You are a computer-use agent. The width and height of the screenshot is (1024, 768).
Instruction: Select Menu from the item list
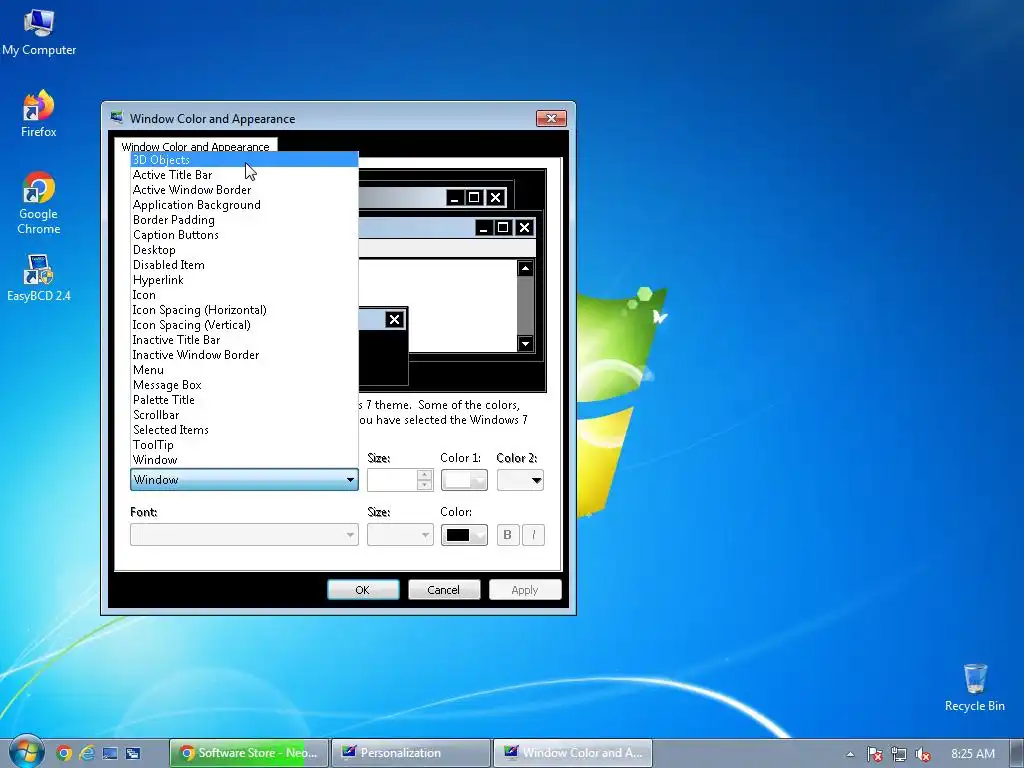click(x=244, y=370)
